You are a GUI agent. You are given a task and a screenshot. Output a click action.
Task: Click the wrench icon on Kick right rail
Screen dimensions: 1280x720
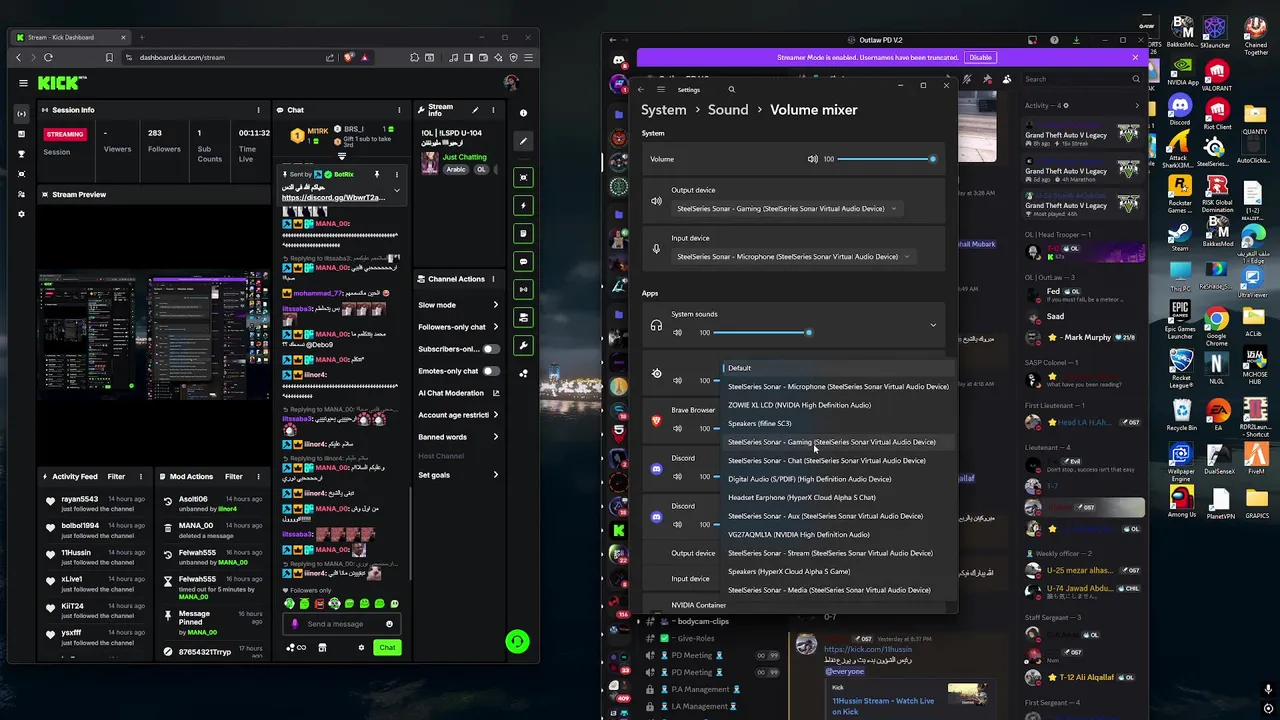(x=523, y=345)
